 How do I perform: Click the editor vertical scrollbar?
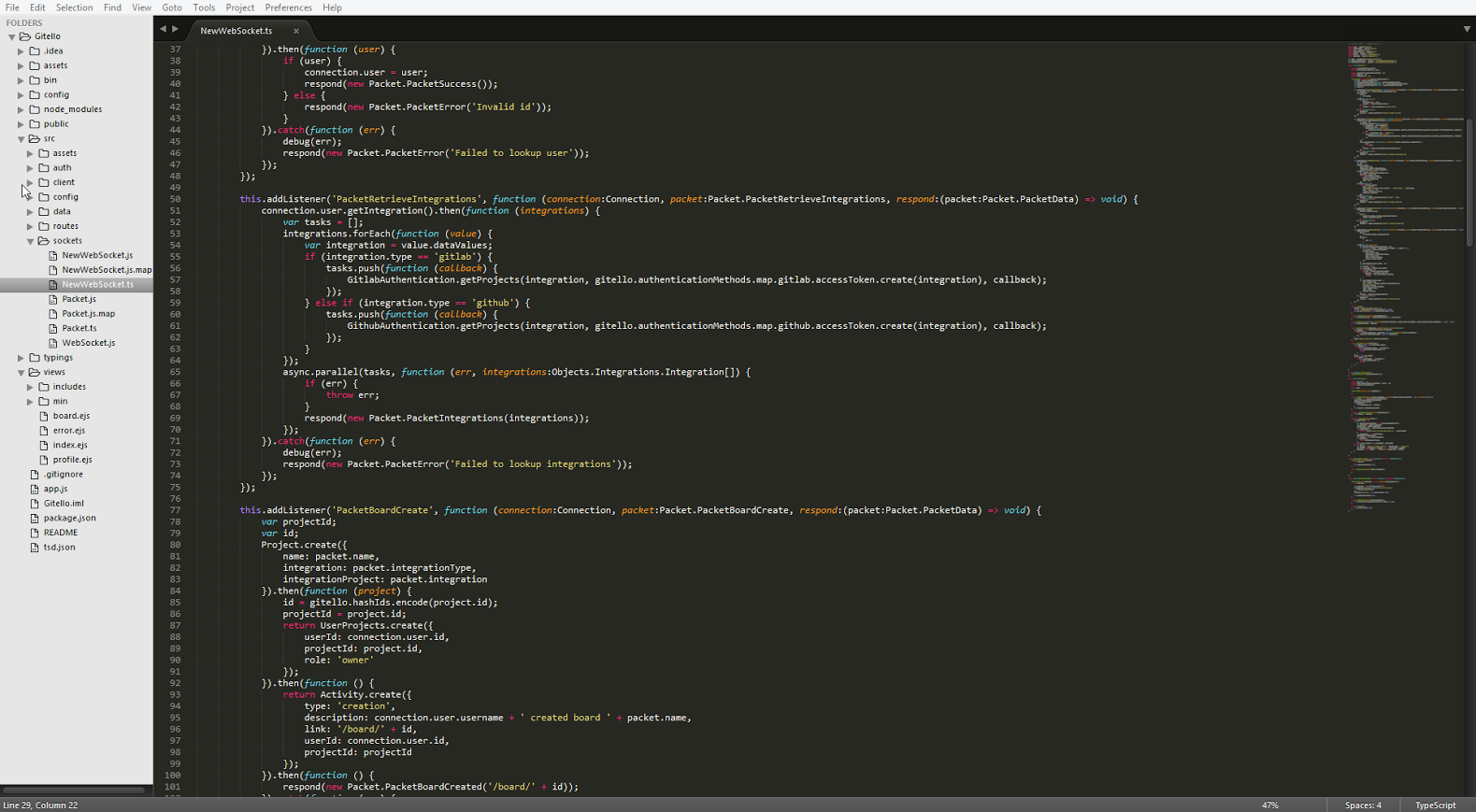1469,183
